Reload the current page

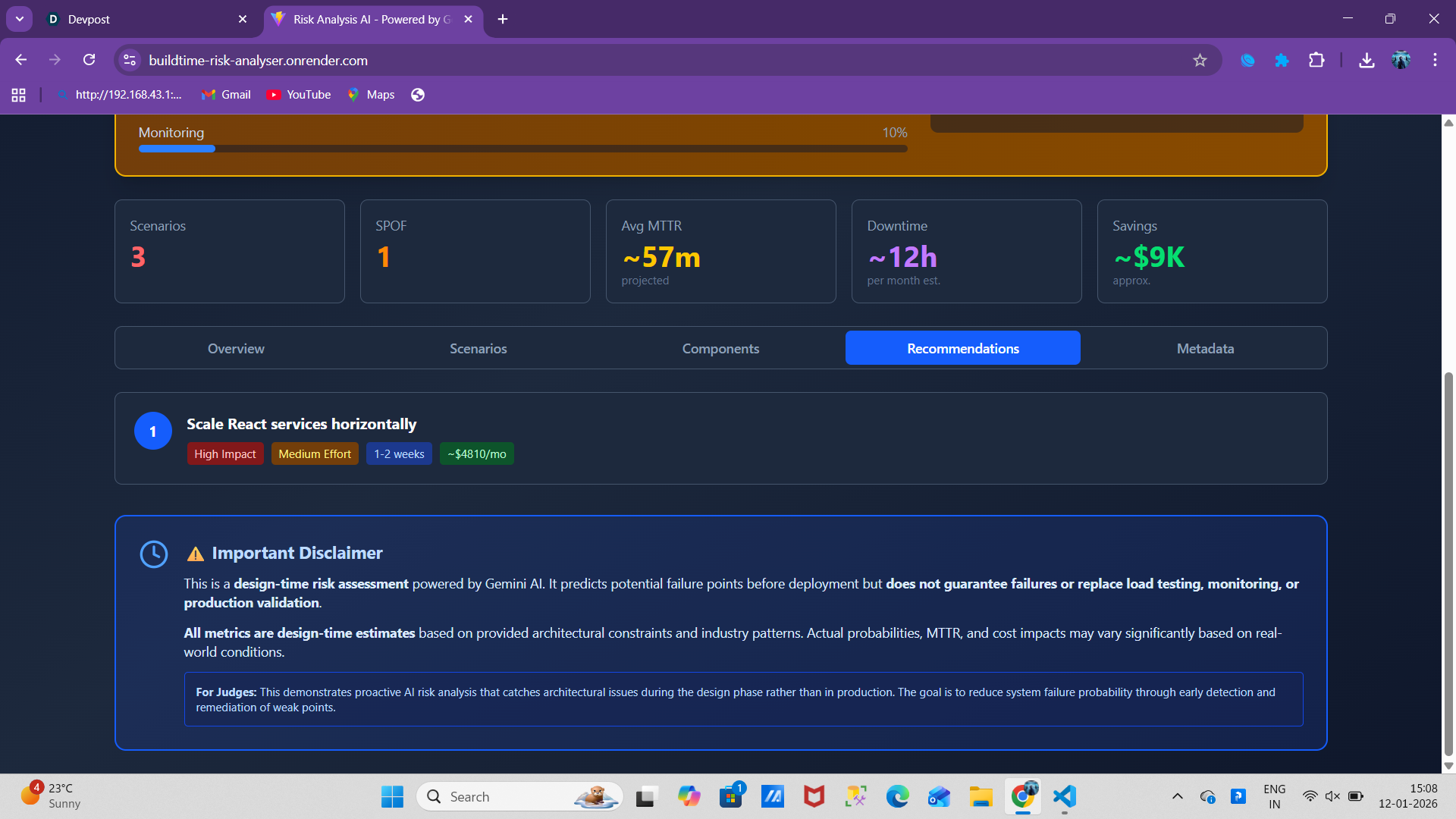tap(89, 60)
